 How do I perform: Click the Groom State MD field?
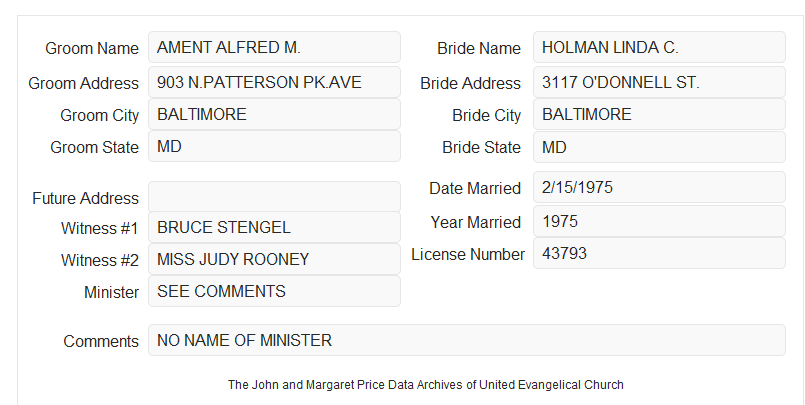click(274, 146)
